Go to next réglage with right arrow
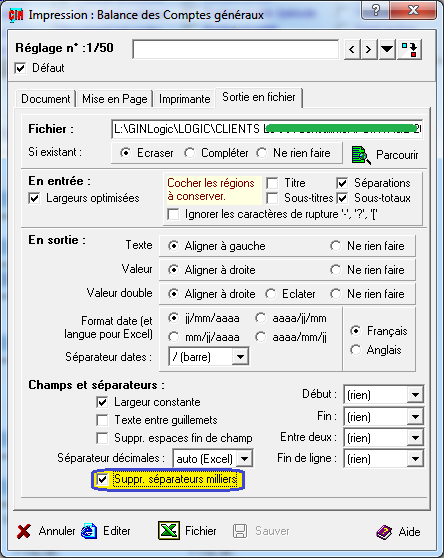This screenshot has width=444, height=558. (369, 49)
